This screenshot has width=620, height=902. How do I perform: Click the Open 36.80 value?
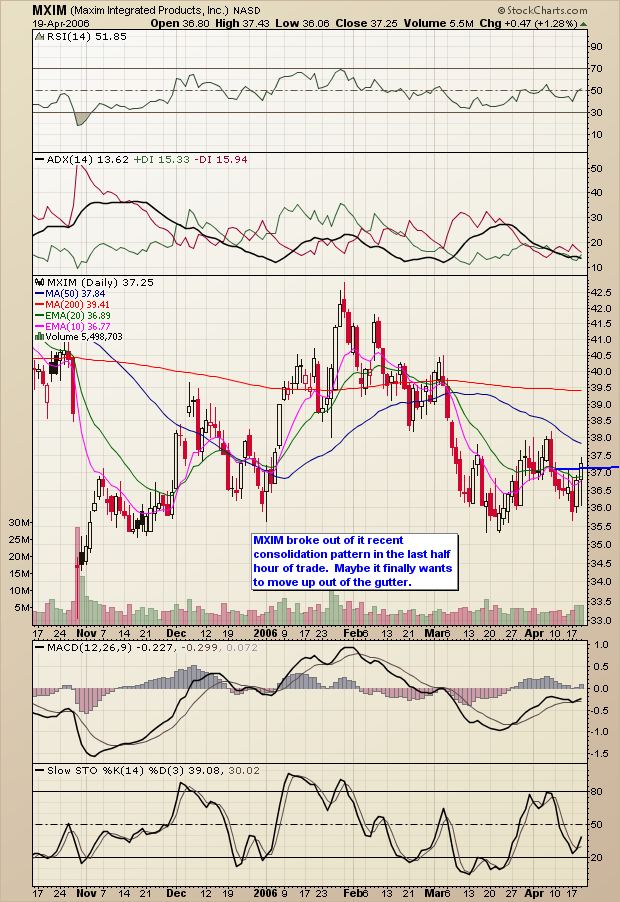pyautogui.click(x=181, y=24)
